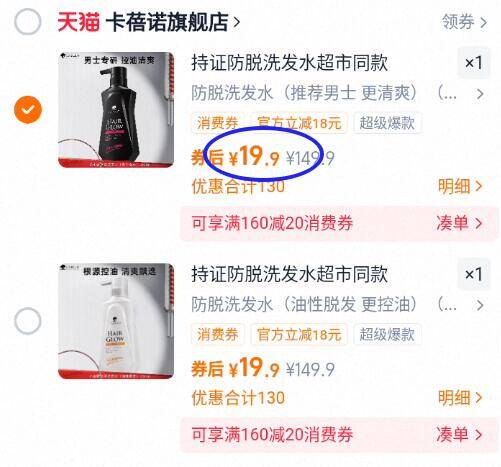
Task: Tap the 消费券 tag on first item
Action: coord(218,123)
